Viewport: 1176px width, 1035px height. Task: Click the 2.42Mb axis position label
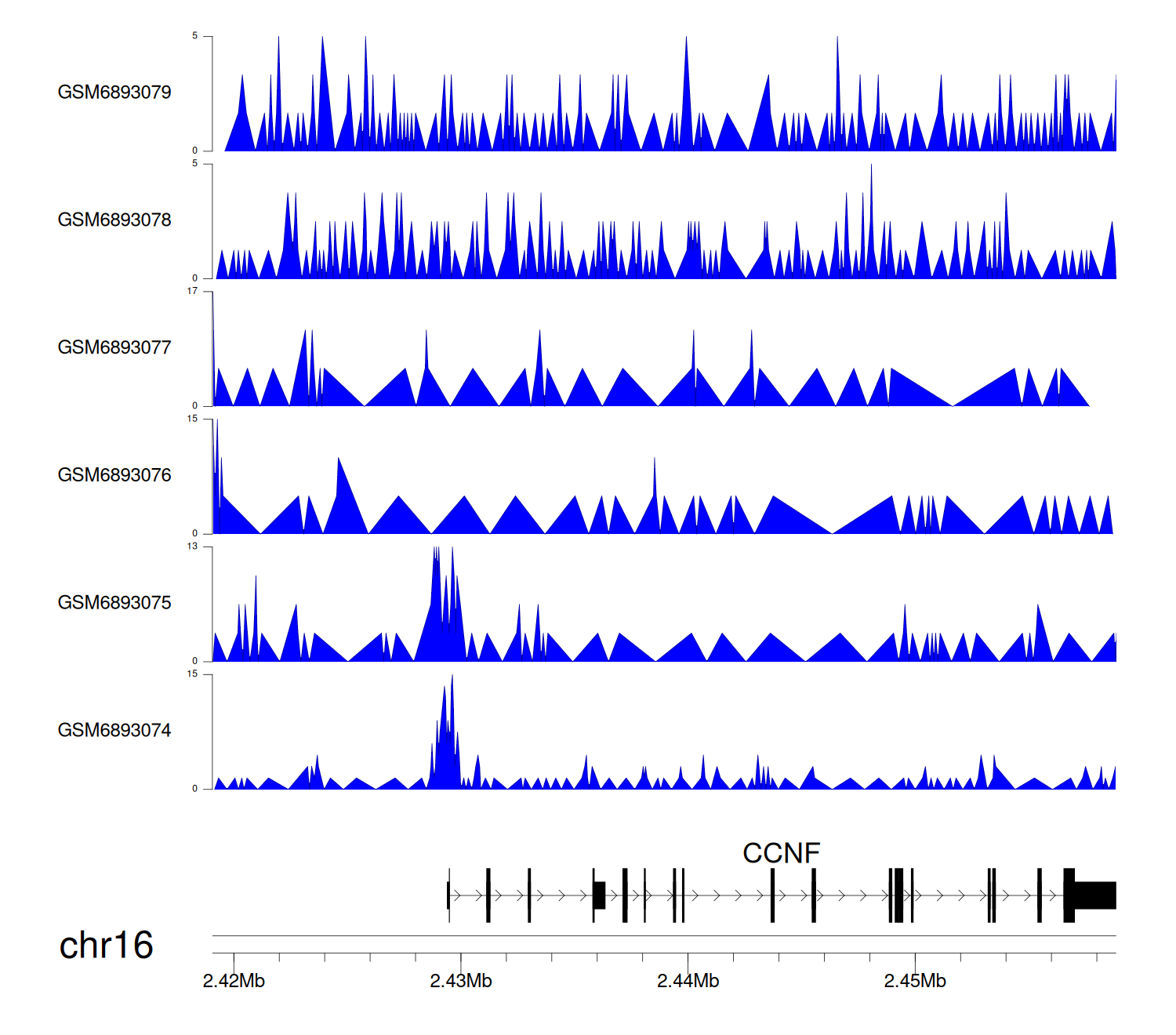(x=234, y=982)
